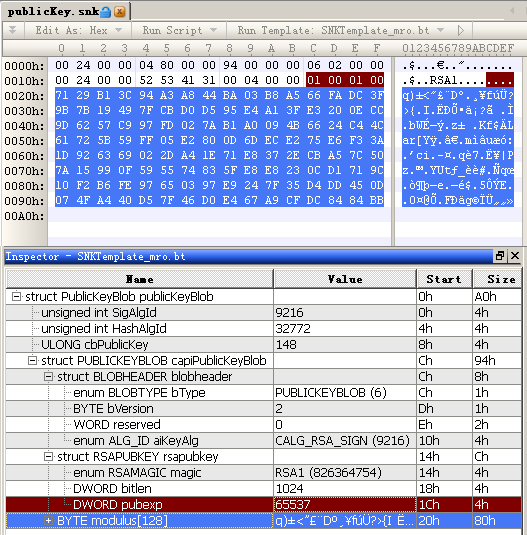
Task: Collapse struct RSAPUBKEY rsapubkey node
Action: point(48,456)
